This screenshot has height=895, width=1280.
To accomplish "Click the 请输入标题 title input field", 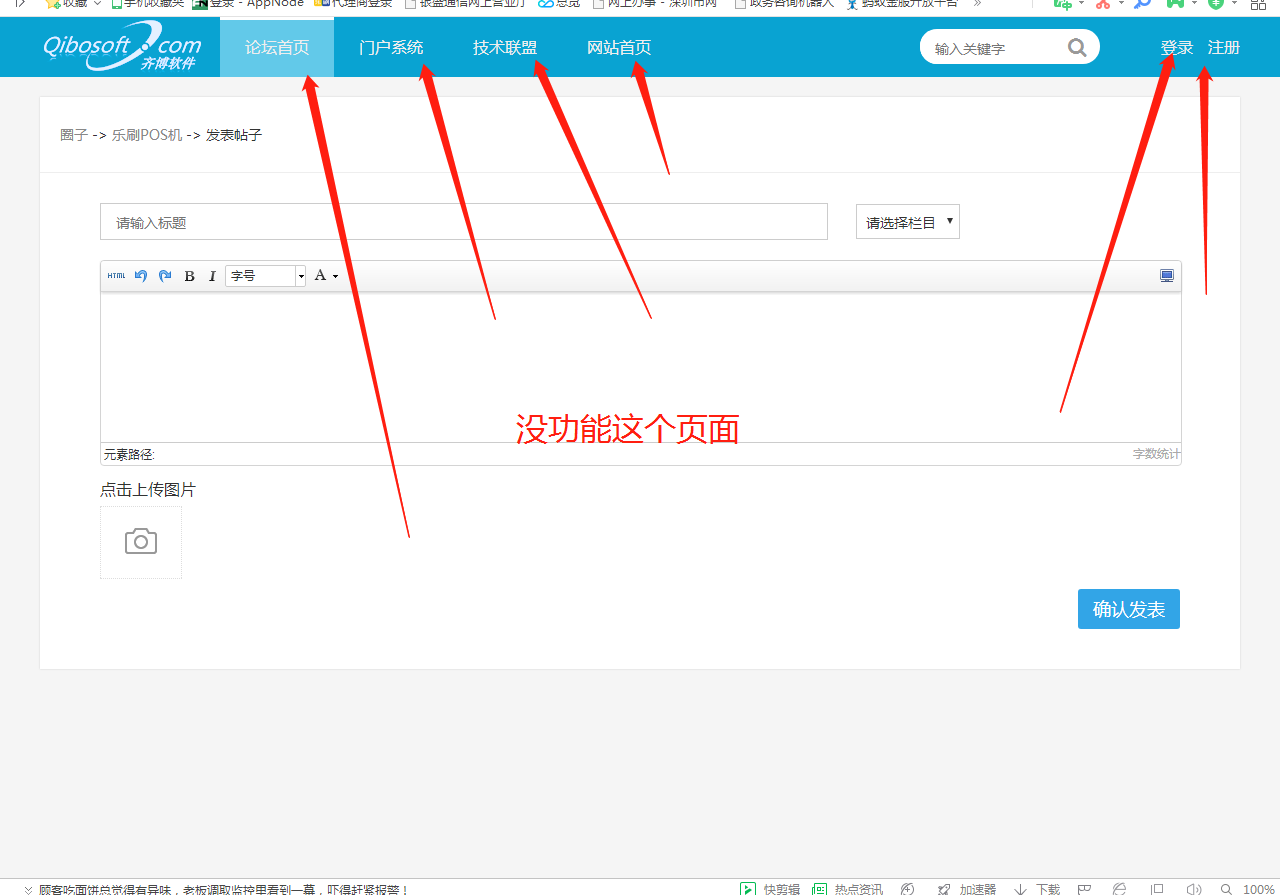I will 463,222.
